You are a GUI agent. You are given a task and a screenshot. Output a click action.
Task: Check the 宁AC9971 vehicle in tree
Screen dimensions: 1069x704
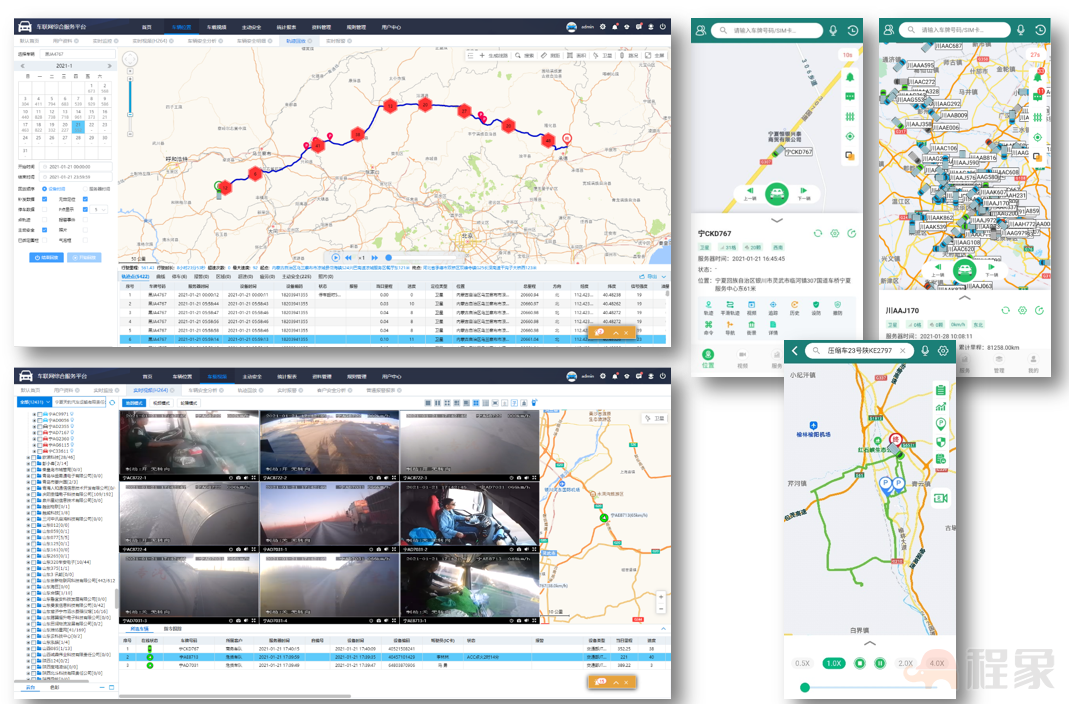coord(39,414)
